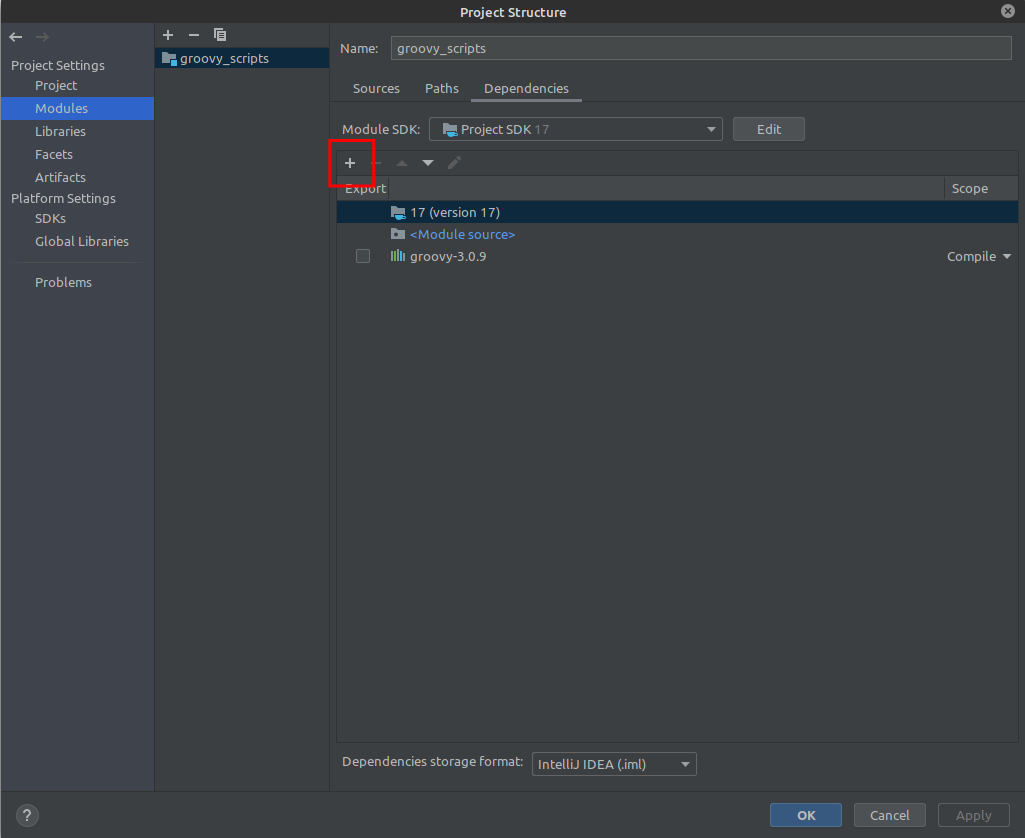The image size is (1025, 838).
Task: Add a dependency with the plus icon
Action: point(350,163)
